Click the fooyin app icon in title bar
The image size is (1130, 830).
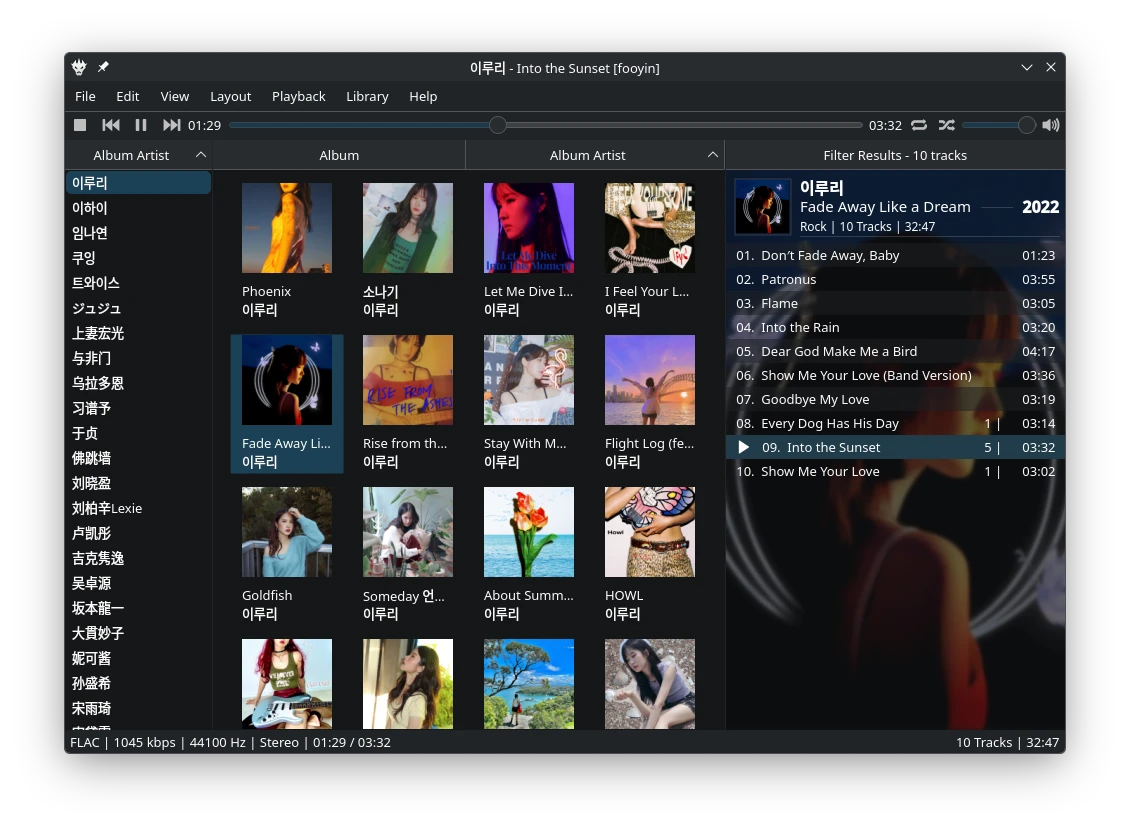click(x=79, y=67)
